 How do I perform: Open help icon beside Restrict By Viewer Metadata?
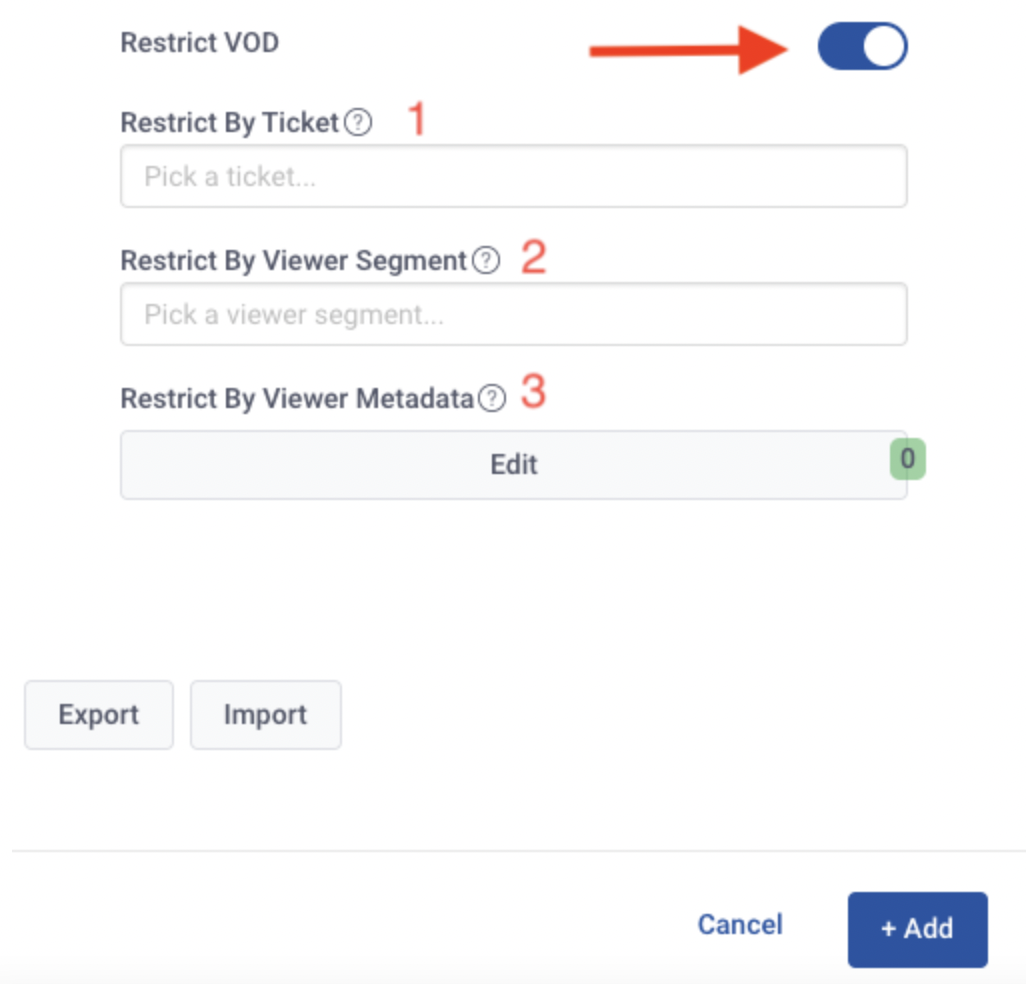click(x=491, y=398)
